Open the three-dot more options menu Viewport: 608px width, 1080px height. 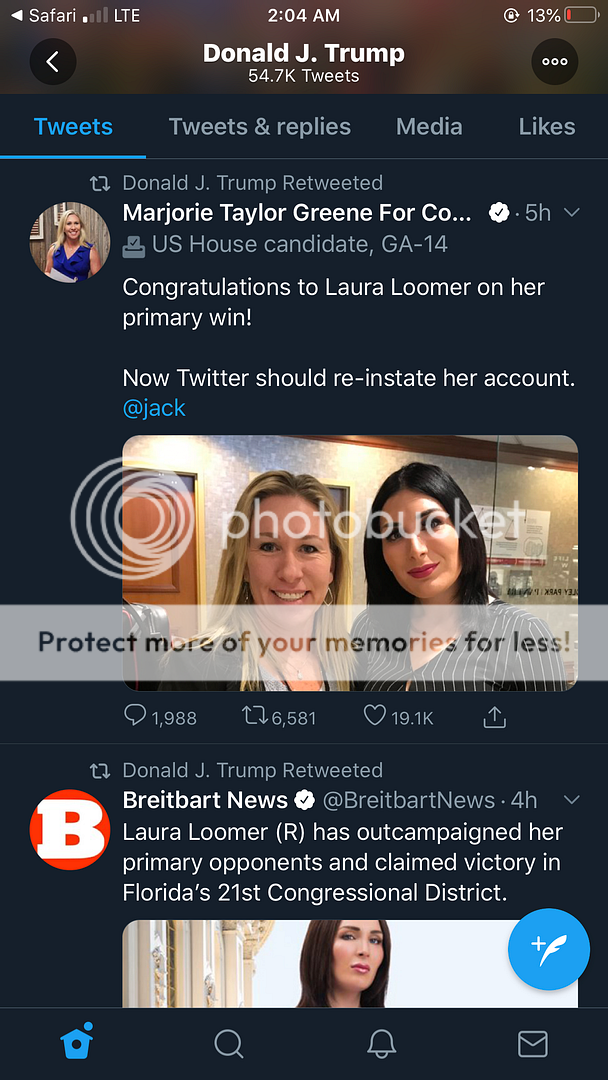tap(554, 62)
